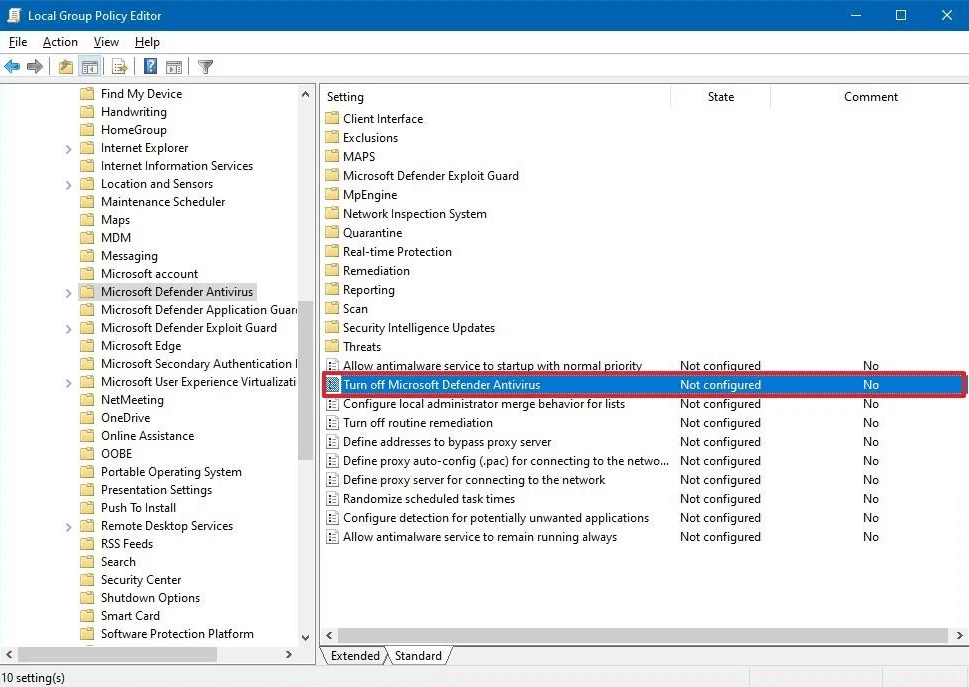This screenshot has width=969, height=687.
Task: Click the policy icon beside Define addresses to bypass proxy
Action: coord(332,442)
